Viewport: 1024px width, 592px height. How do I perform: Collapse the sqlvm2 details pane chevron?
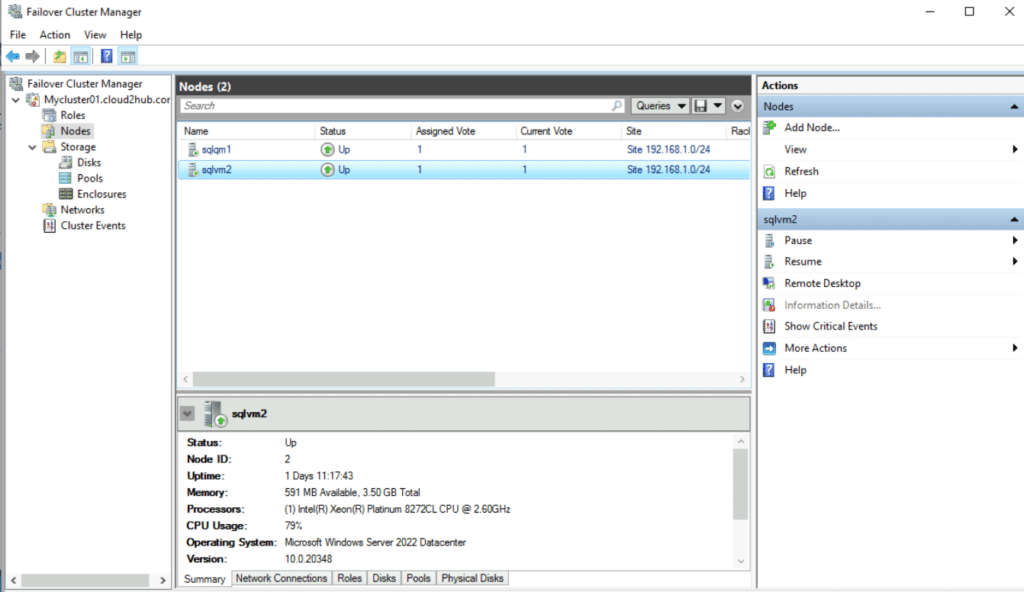click(187, 413)
